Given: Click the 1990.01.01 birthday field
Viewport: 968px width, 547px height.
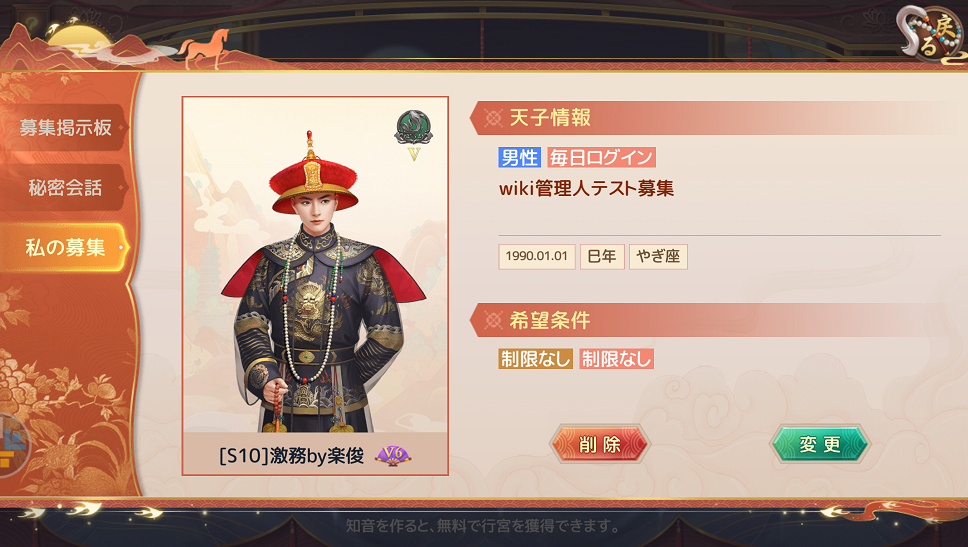Looking at the screenshot, I should (x=536, y=256).
